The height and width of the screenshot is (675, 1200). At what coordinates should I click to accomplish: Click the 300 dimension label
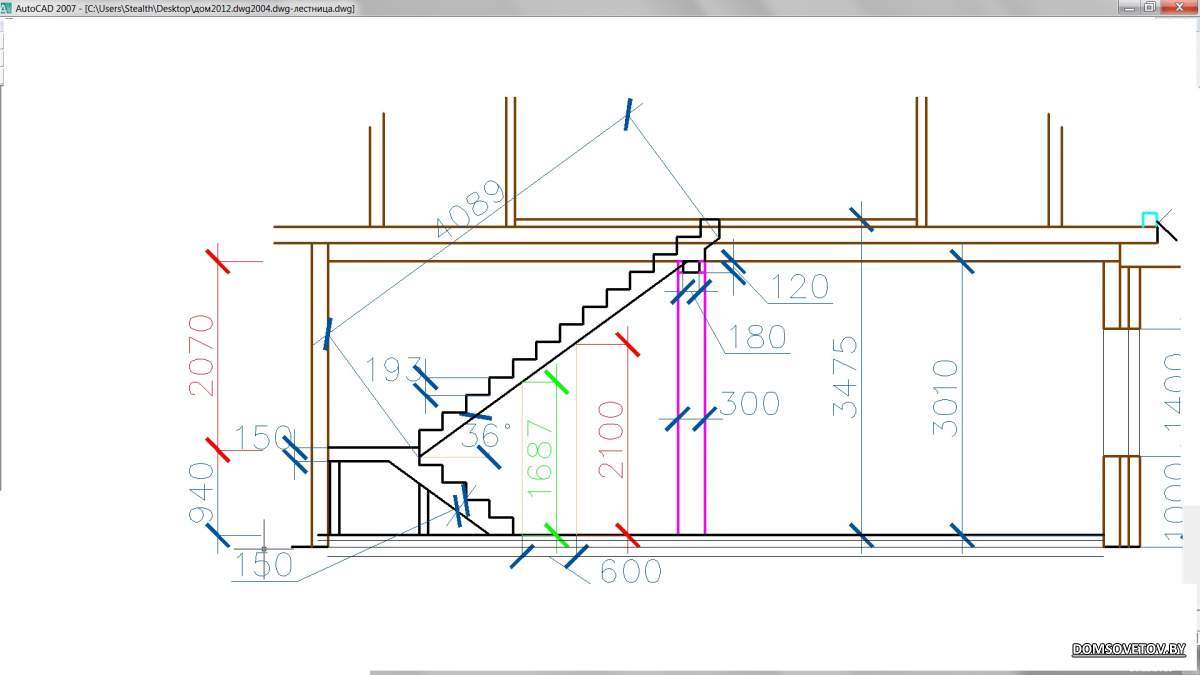pyautogui.click(x=750, y=404)
